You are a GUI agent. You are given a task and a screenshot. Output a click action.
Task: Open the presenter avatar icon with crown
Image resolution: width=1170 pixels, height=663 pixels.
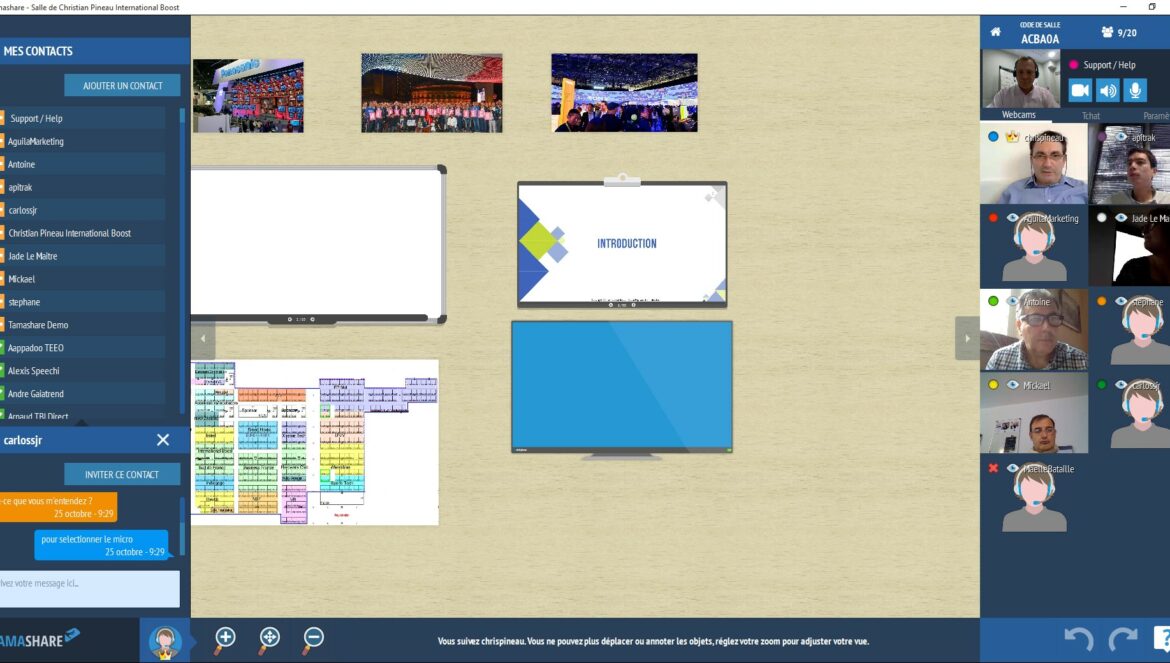(x=164, y=640)
